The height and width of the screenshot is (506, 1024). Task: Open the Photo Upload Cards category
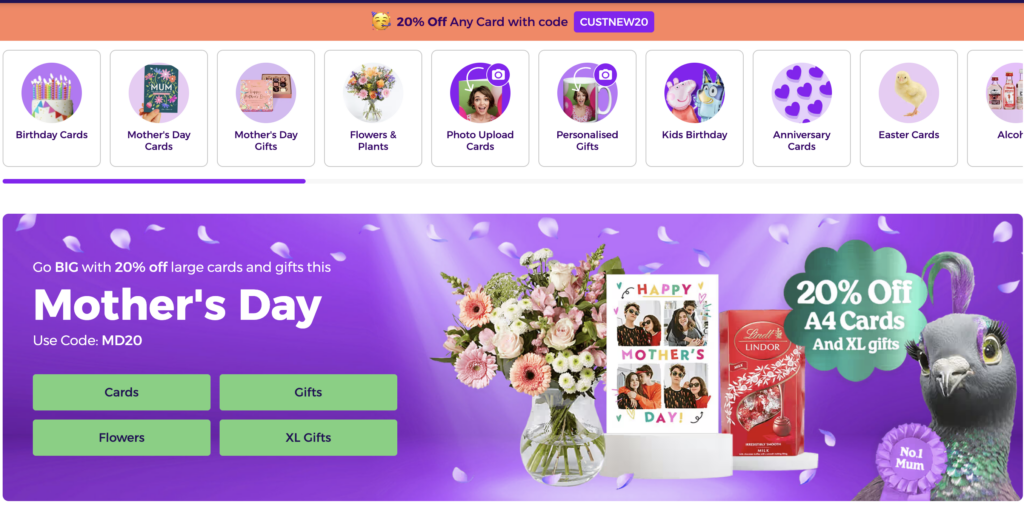[x=480, y=108]
